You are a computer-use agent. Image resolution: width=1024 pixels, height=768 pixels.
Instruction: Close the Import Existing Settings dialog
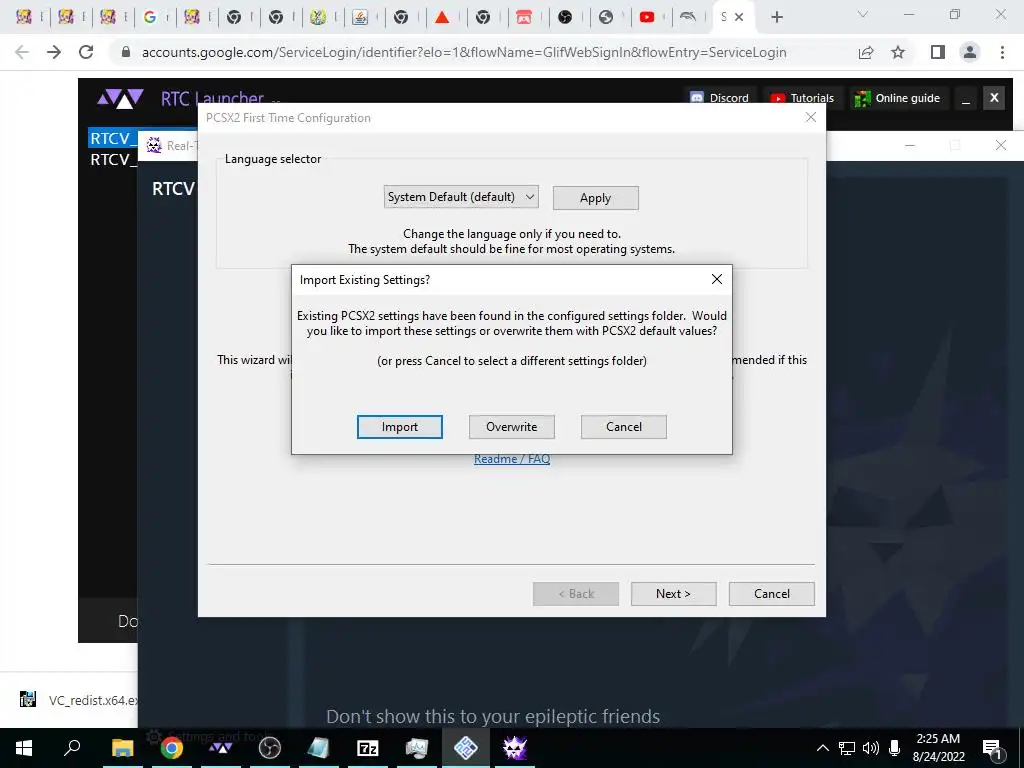(716, 280)
